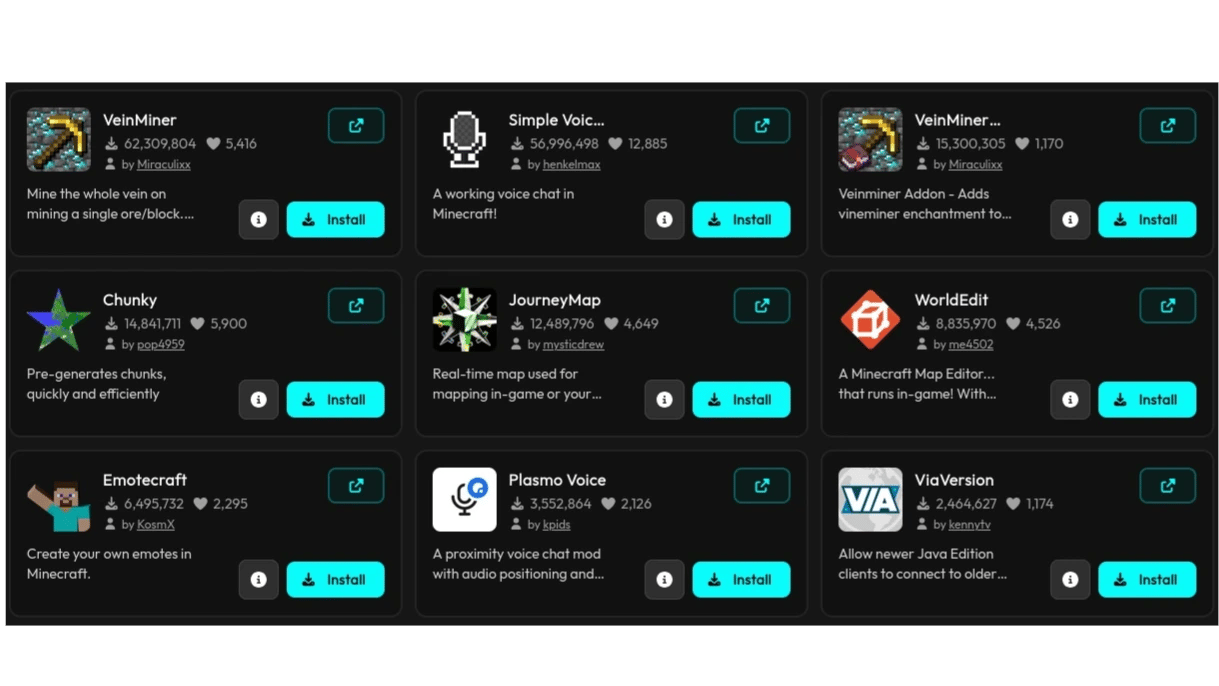The height and width of the screenshot is (686, 1219).
Task: Install Plasmo Voice
Action: point(742,580)
